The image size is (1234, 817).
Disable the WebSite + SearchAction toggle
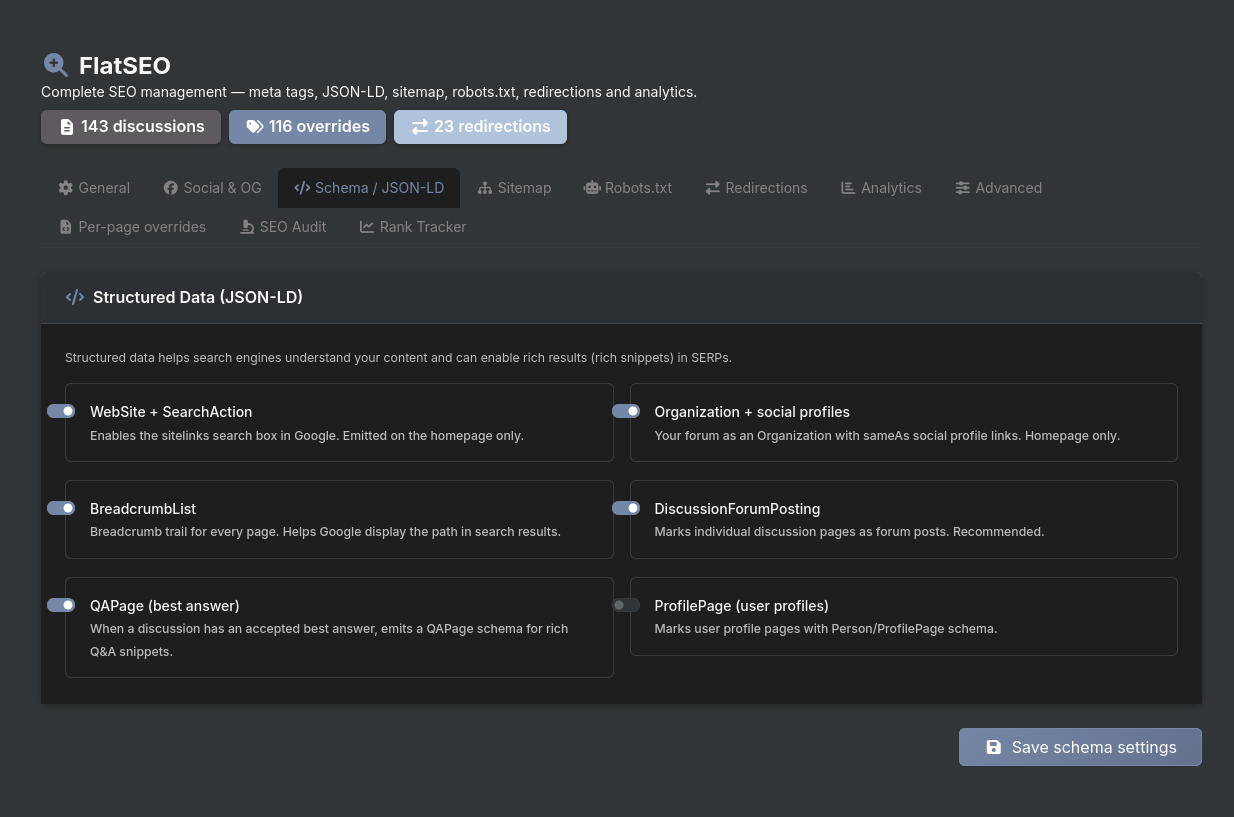[x=61, y=411]
